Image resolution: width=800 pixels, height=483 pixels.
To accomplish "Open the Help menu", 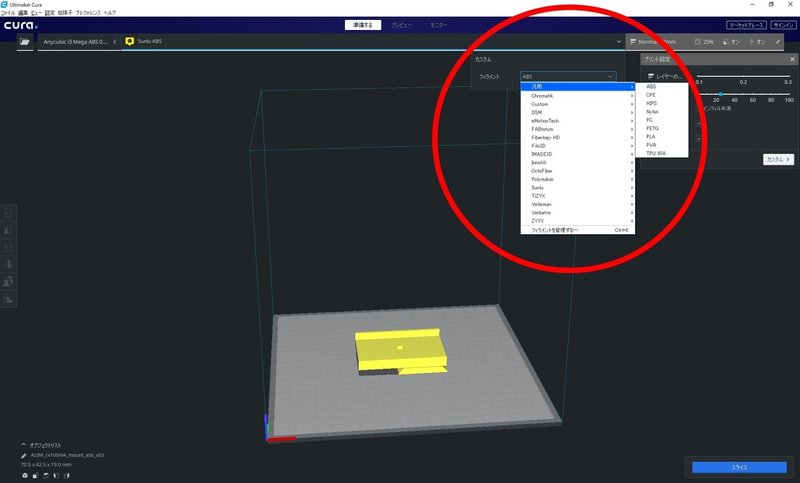I will pos(110,13).
